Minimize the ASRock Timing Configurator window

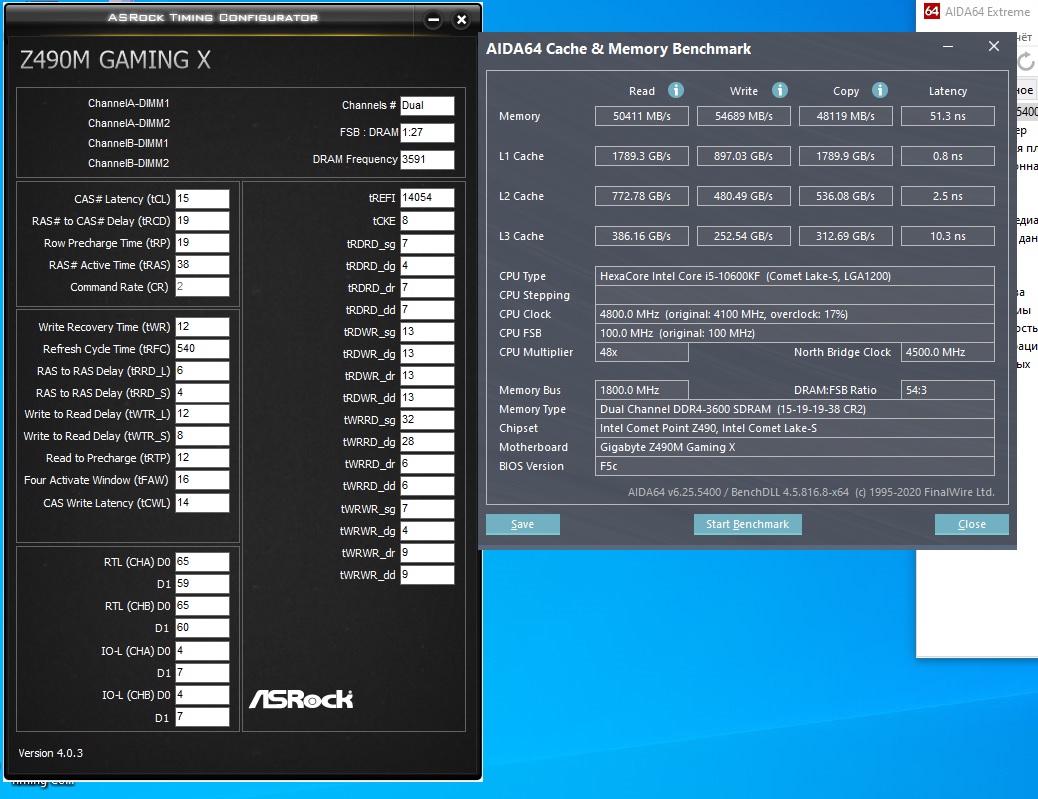[434, 20]
